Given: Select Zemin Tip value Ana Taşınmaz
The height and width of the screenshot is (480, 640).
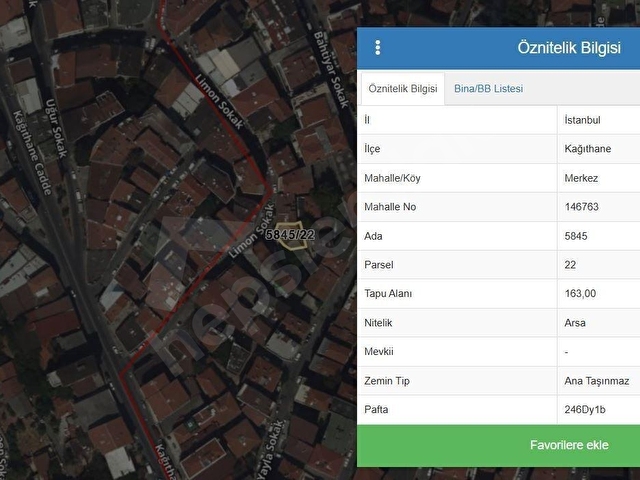Looking at the screenshot, I should click(597, 381).
